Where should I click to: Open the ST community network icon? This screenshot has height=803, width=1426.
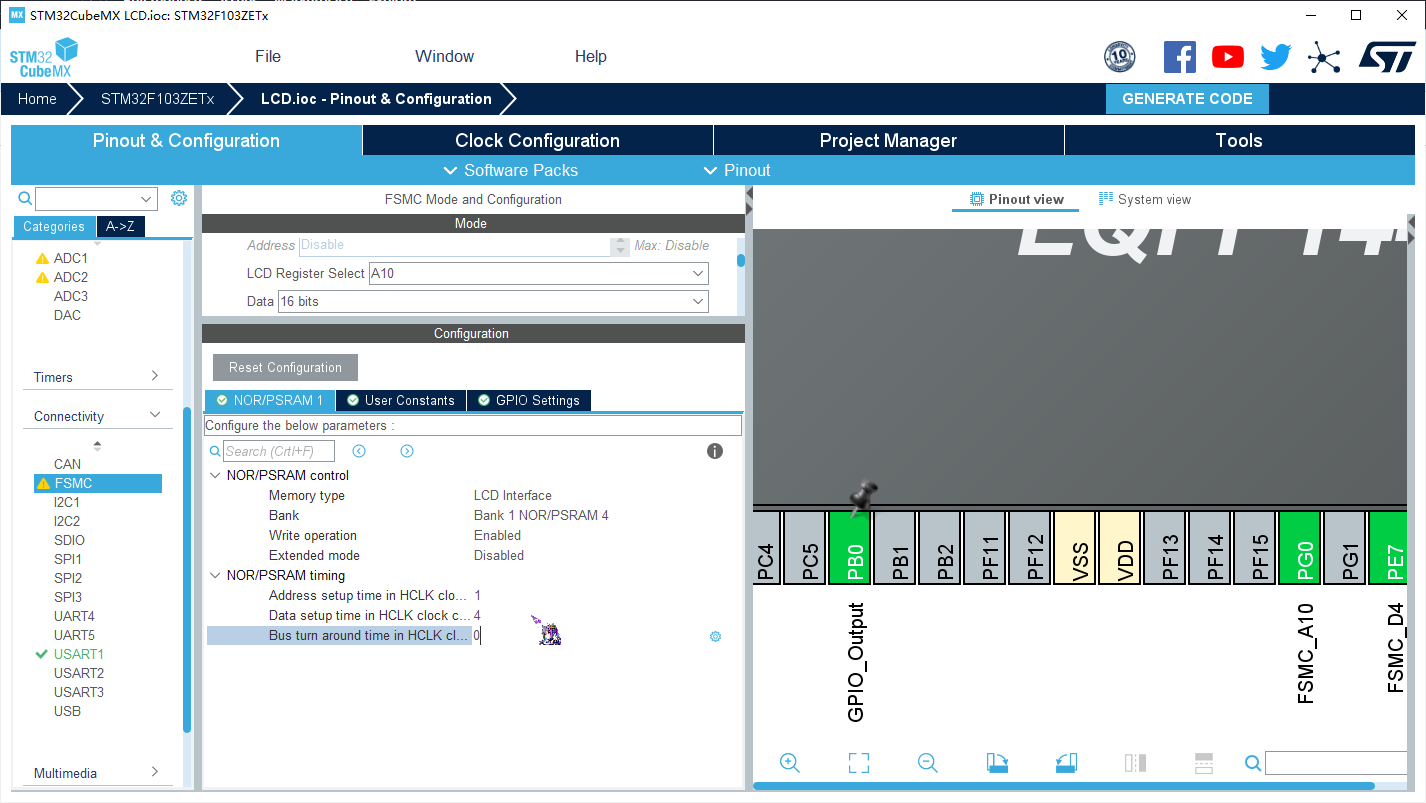point(1324,57)
